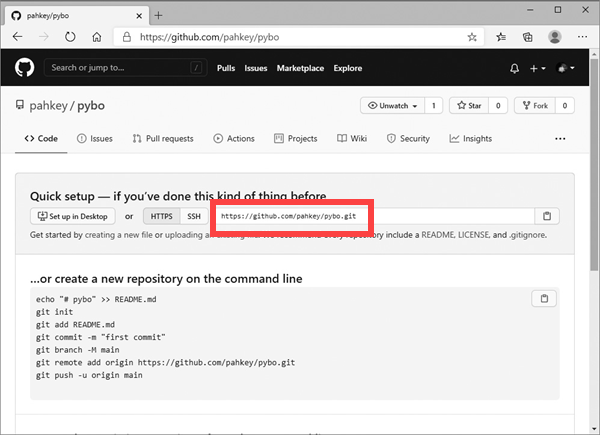Click the Quick setup heading text
The width and height of the screenshot is (600, 435).
click(178, 196)
